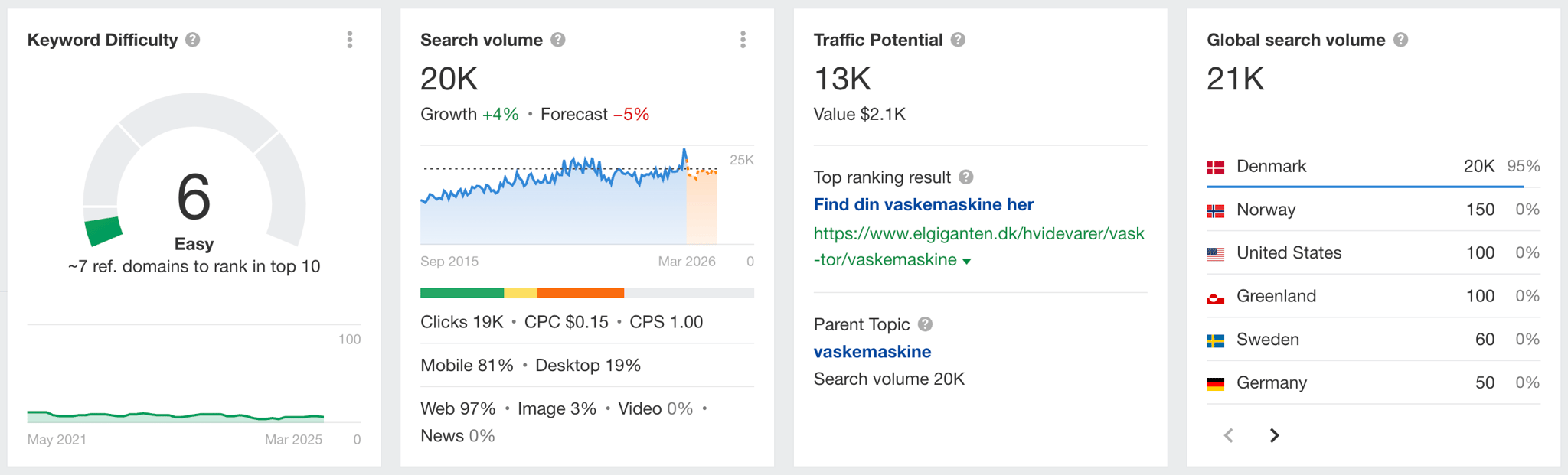Image resolution: width=1568 pixels, height=475 pixels.
Task: Open the vaskemaskine parent topic link
Action: coord(872,352)
